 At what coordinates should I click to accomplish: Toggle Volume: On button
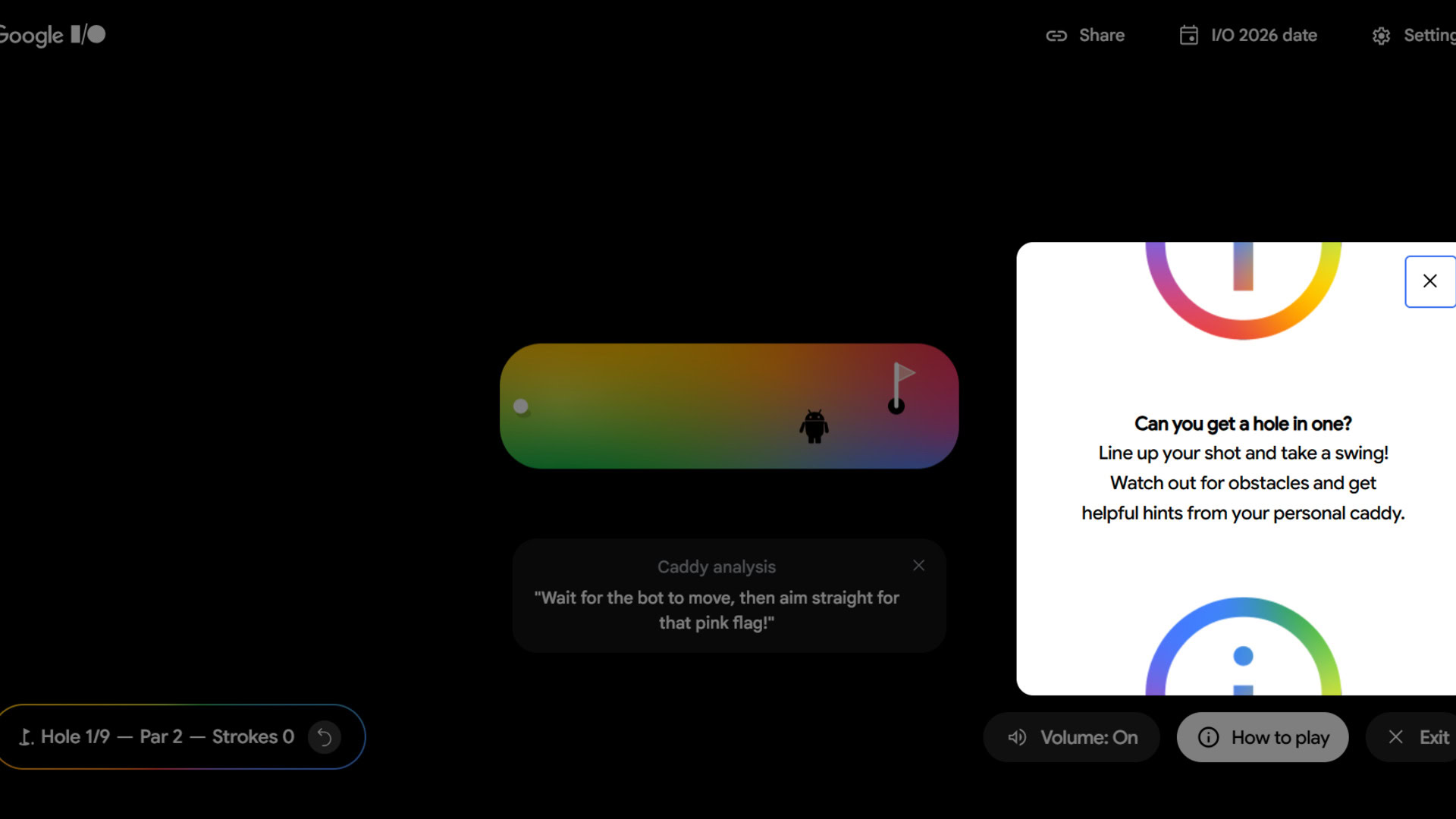(x=1072, y=737)
